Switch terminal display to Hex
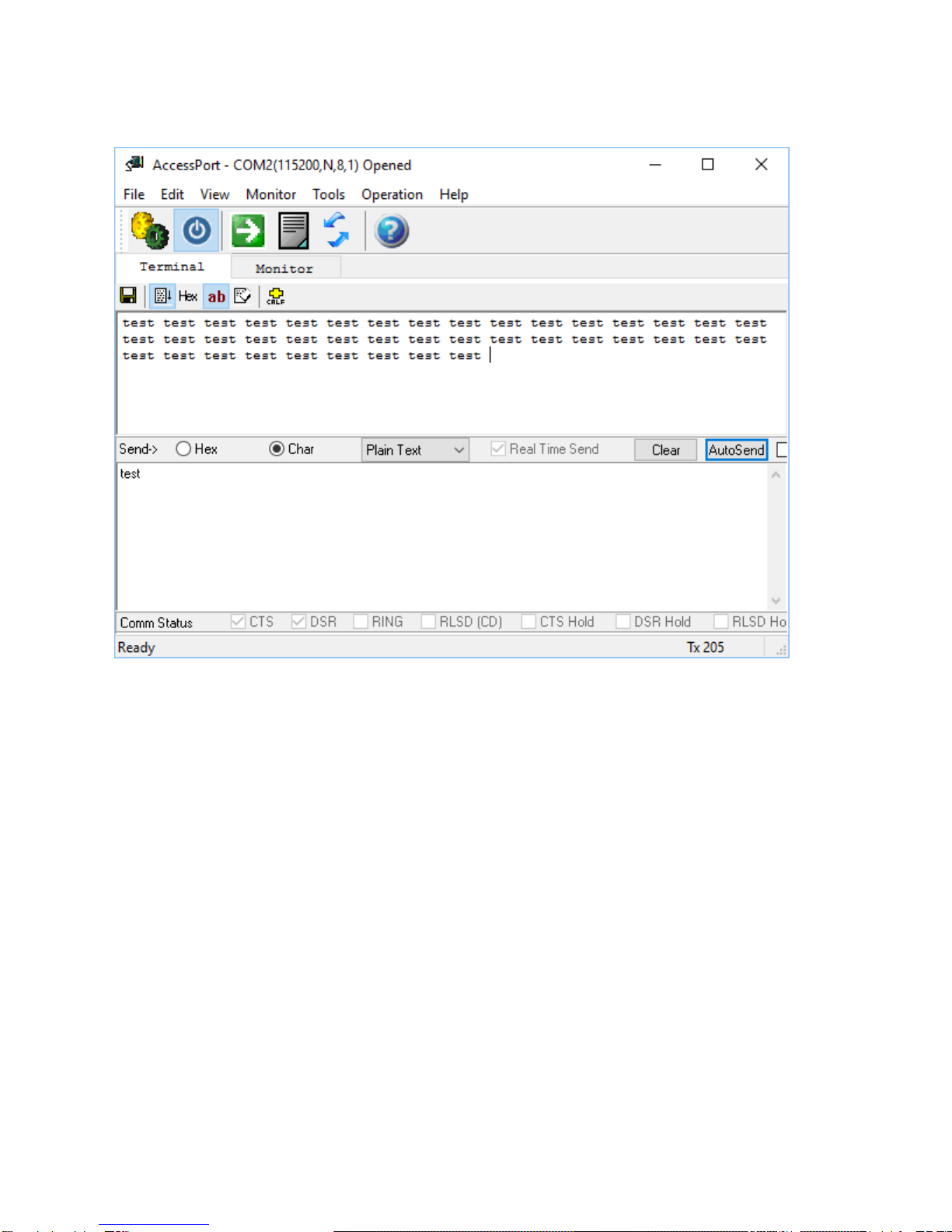This screenshot has height=1232, width=952. pyautogui.click(x=188, y=295)
